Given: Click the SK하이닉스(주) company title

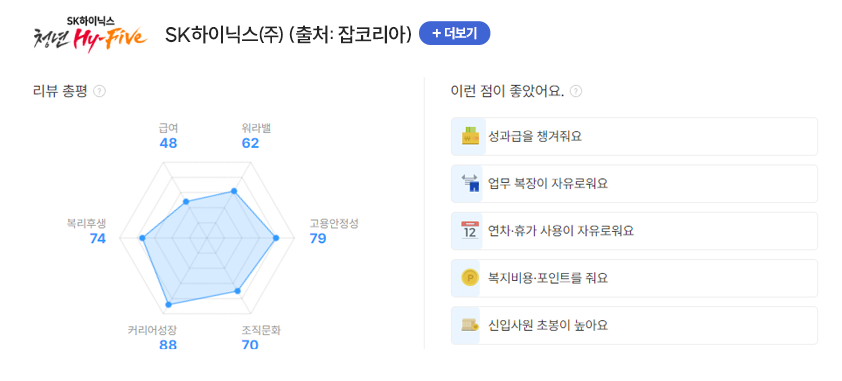Looking at the screenshot, I should tap(224, 34).
